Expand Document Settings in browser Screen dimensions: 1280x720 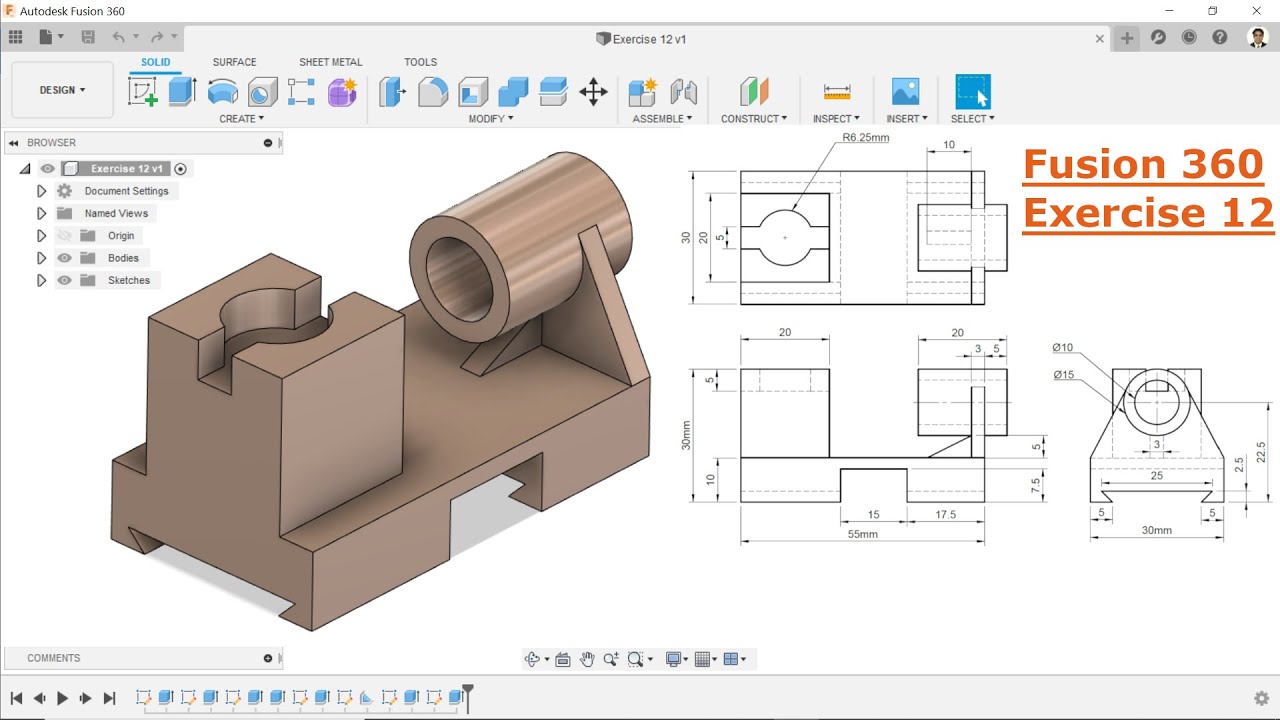(41, 191)
